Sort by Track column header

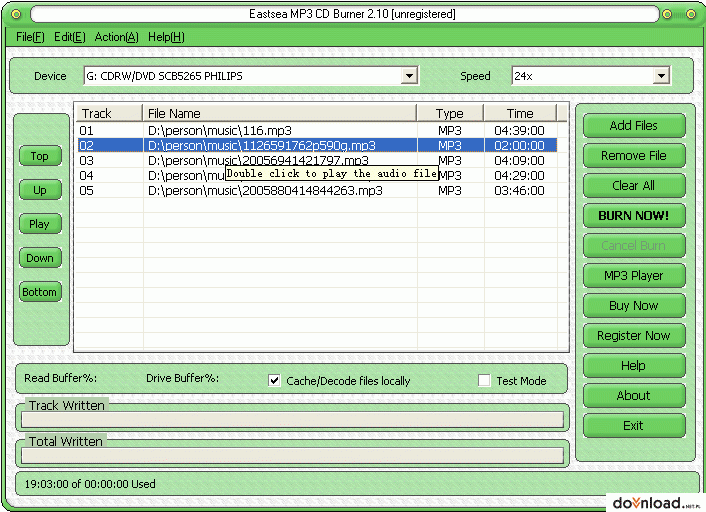(x=109, y=113)
